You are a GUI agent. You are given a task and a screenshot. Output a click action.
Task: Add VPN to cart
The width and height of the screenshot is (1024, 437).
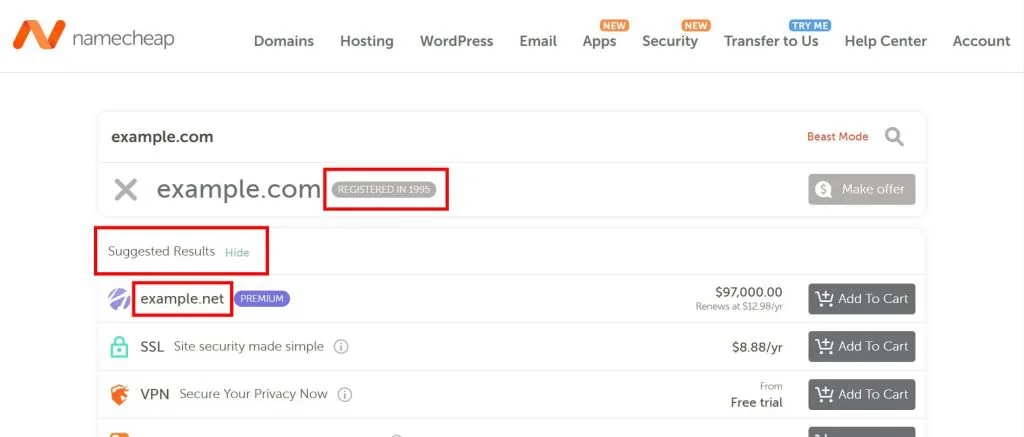pos(861,395)
